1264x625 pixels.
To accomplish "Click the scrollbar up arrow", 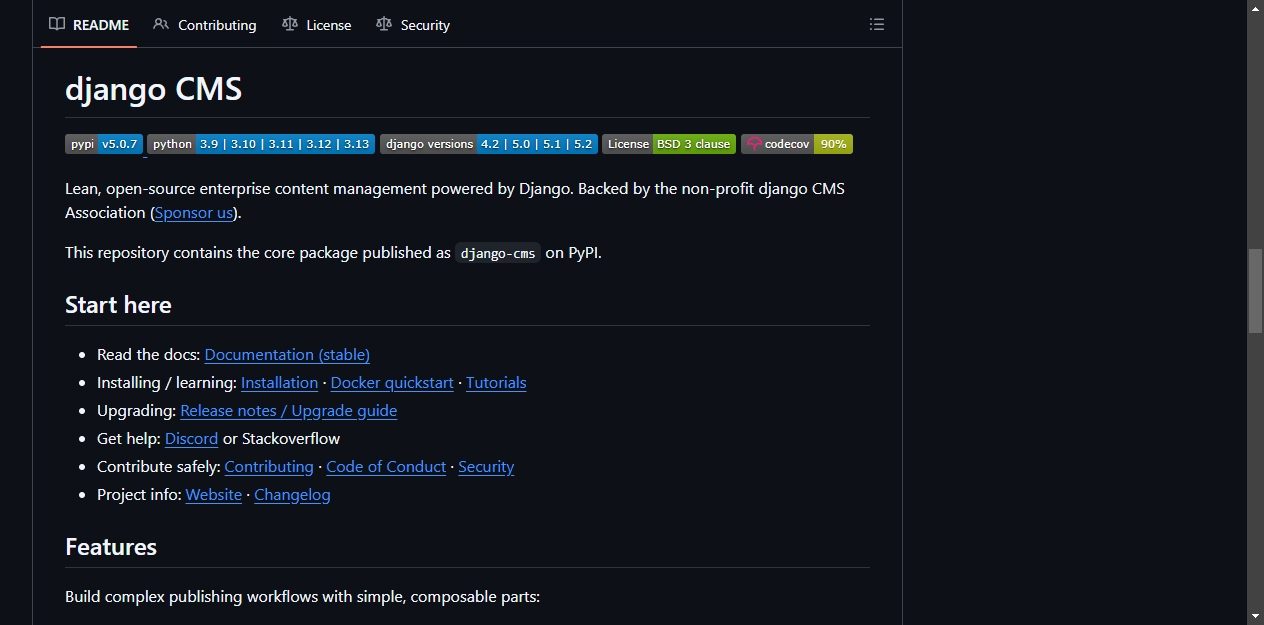I will [1255, 8].
